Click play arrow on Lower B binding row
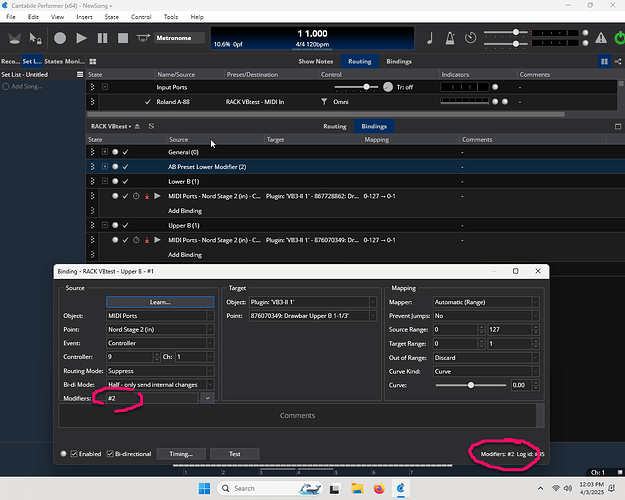Image resolution: width=625 pixels, height=500 pixels. (x=157, y=196)
